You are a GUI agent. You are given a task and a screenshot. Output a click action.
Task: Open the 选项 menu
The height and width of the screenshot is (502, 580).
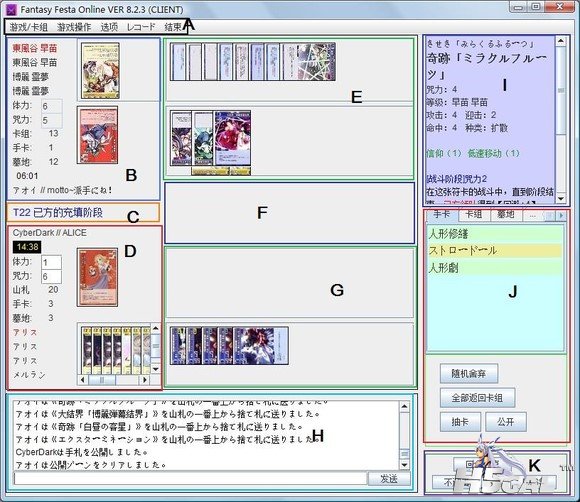click(109, 27)
